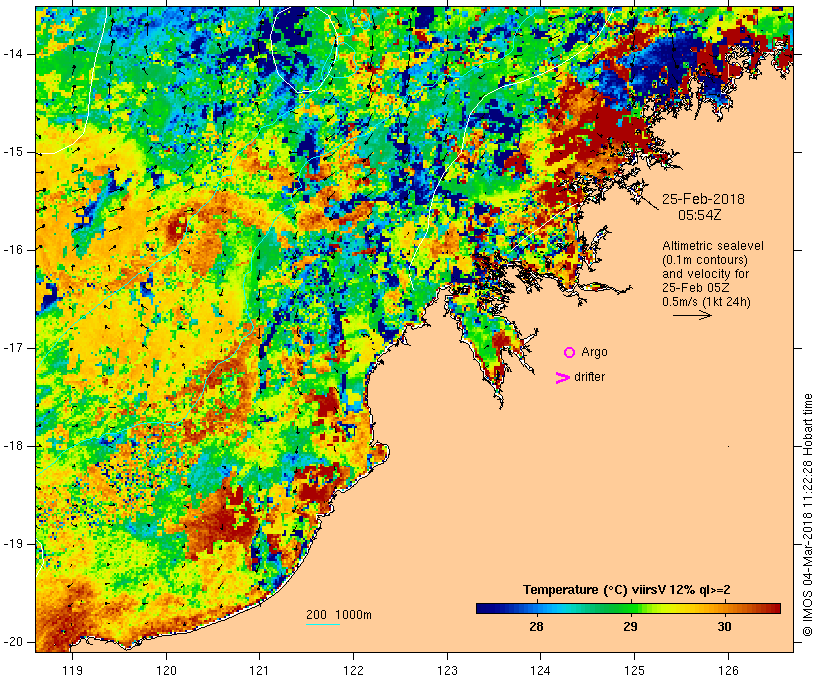Screen dimensions: 820x680
Task: Click the 'Temperature (°C) viirsV 12% ql>=2' title
Action: pyautogui.click(x=627, y=590)
